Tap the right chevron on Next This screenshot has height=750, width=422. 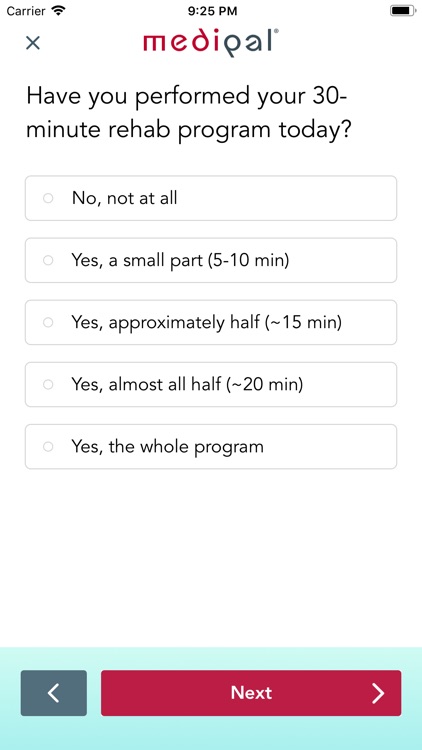point(378,693)
